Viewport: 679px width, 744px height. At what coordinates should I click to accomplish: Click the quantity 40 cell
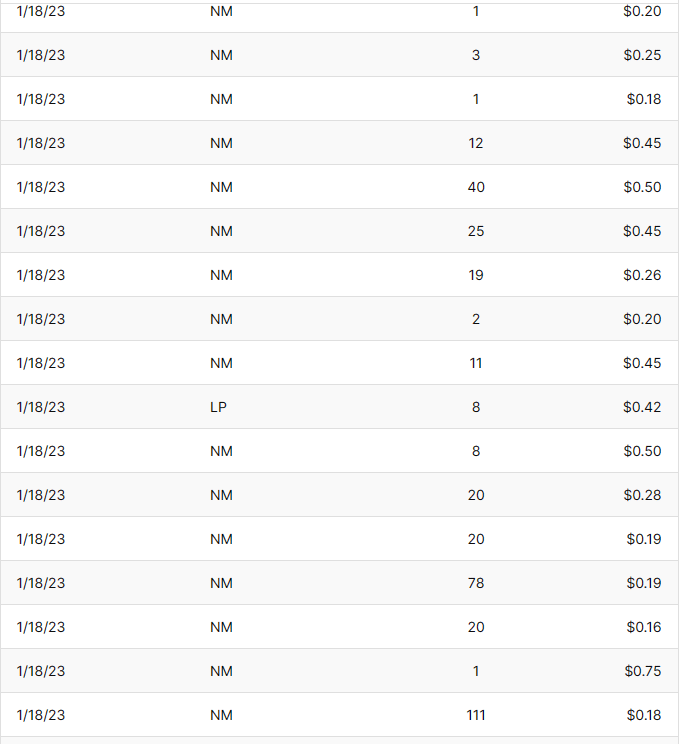point(476,187)
